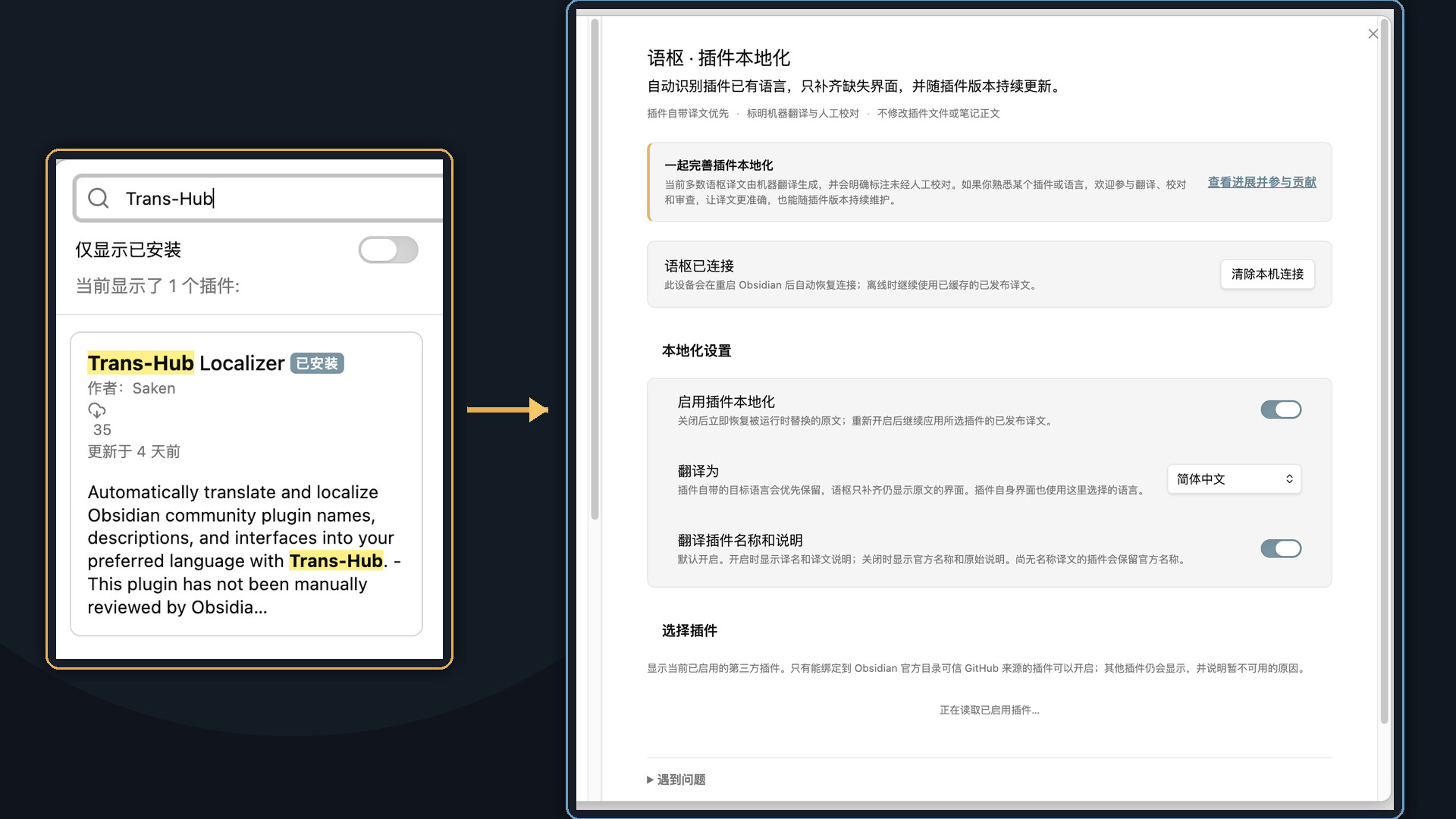Viewport: 1456px width, 819px height.
Task: Click author name Saken
Action: 154,388
